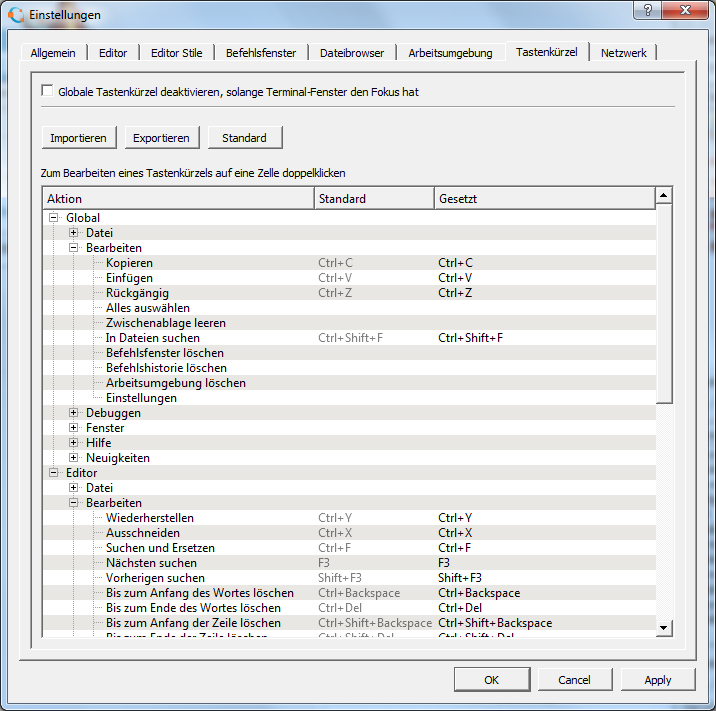The height and width of the screenshot is (711, 716).
Task: Expand the Datei node under Global
Action: pos(73,233)
